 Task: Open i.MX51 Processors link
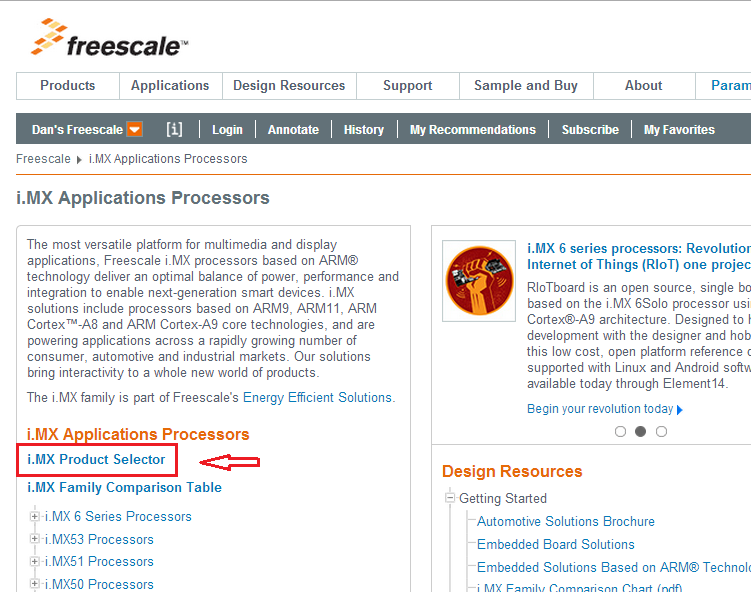click(x=99, y=561)
